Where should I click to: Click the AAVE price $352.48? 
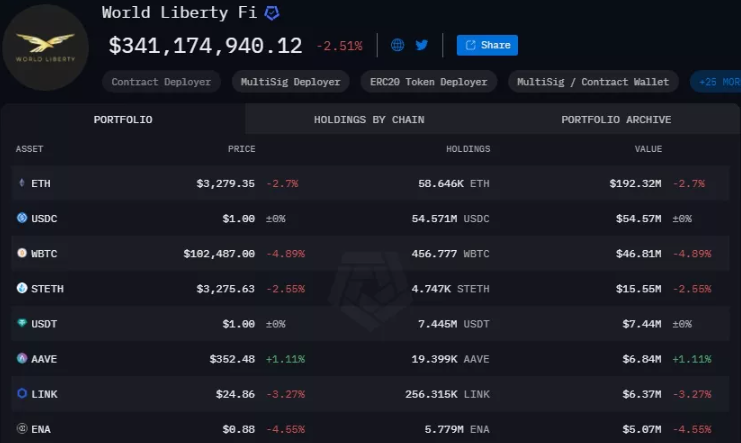tap(232, 359)
